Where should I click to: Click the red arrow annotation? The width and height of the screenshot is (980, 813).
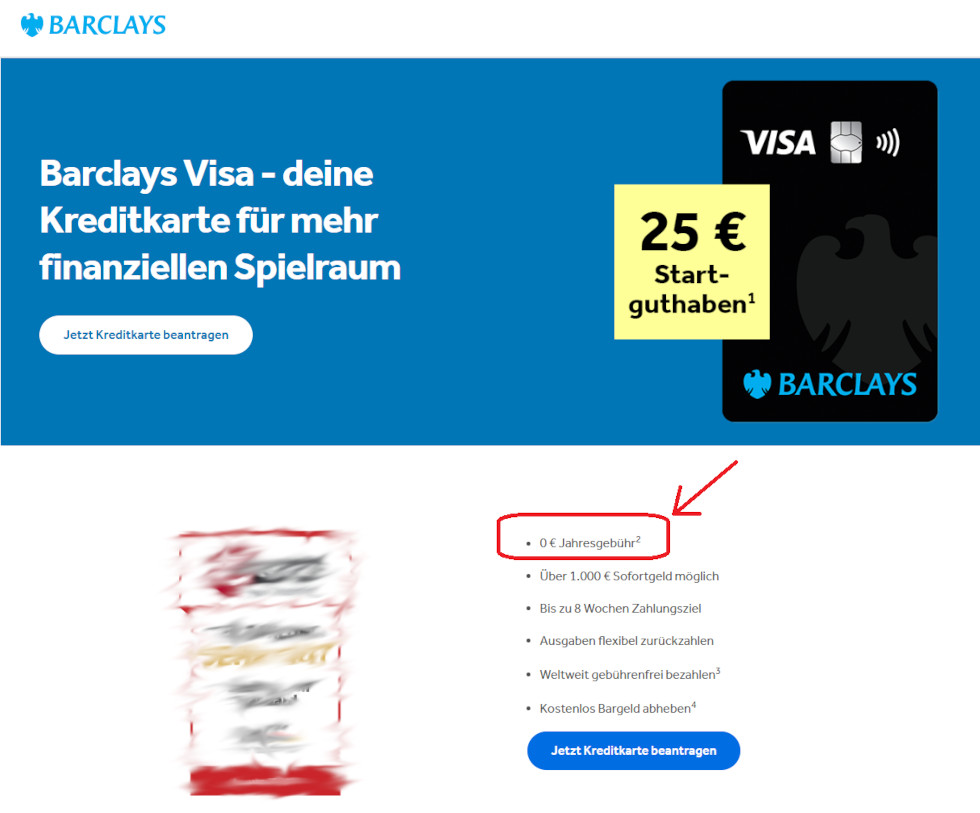click(705, 488)
